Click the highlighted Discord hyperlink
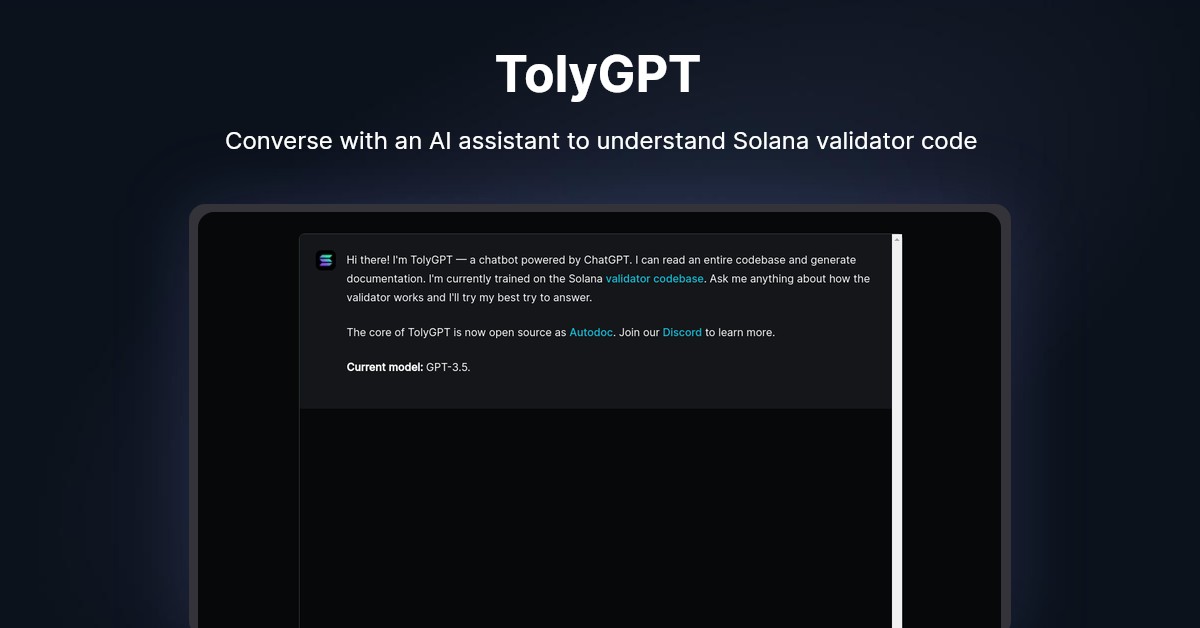The image size is (1200, 628). (x=682, y=332)
